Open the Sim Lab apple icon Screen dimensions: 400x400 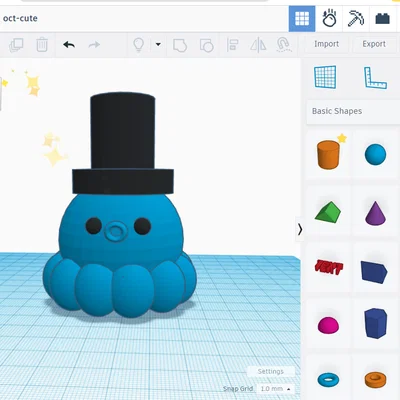(x=329, y=18)
